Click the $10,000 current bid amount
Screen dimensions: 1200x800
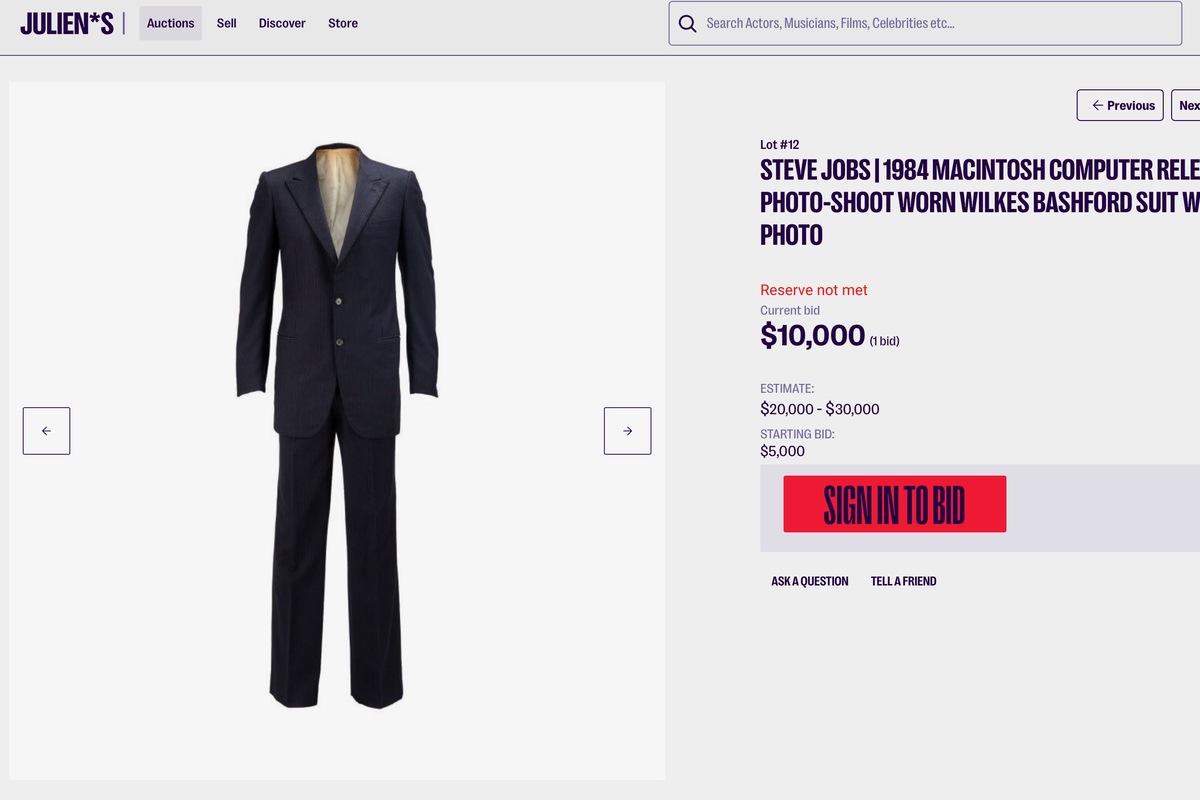[x=812, y=335]
